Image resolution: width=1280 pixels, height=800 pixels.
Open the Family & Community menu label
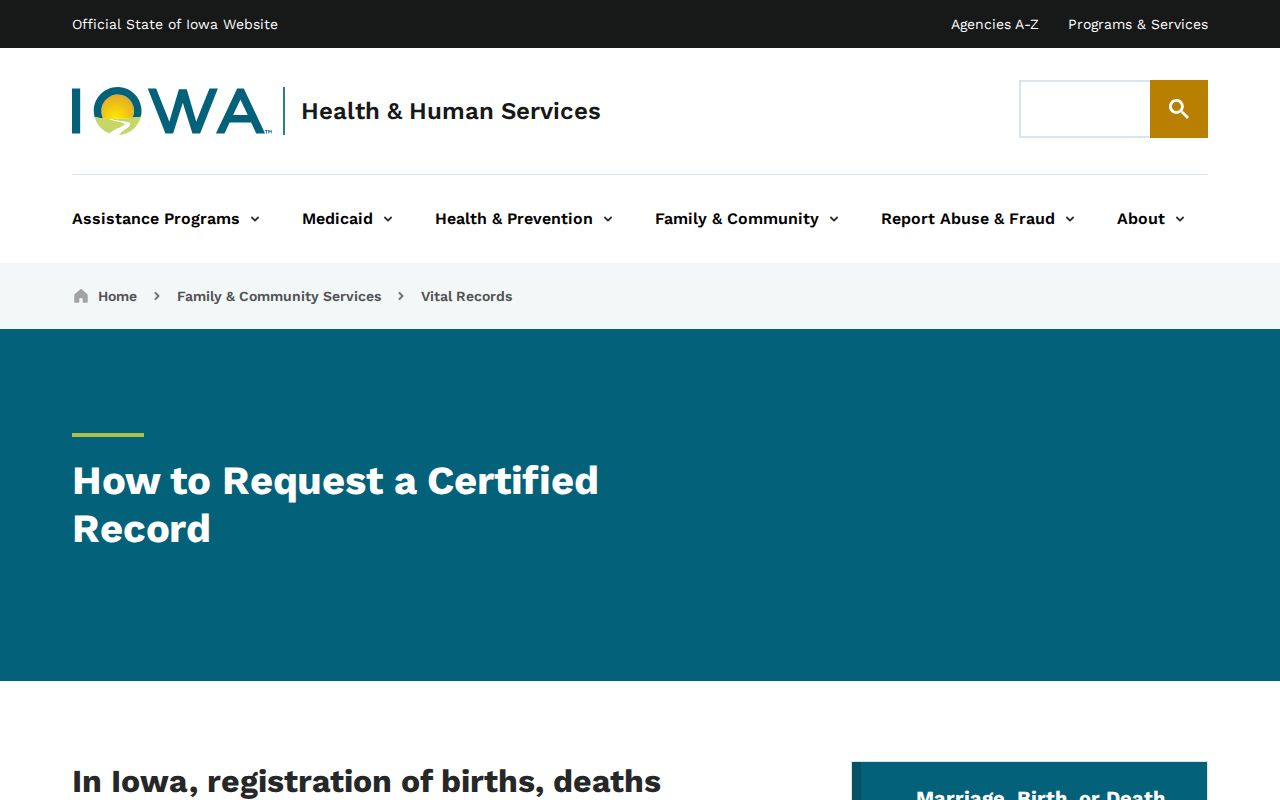pyautogui.click(x=737, y=219)
